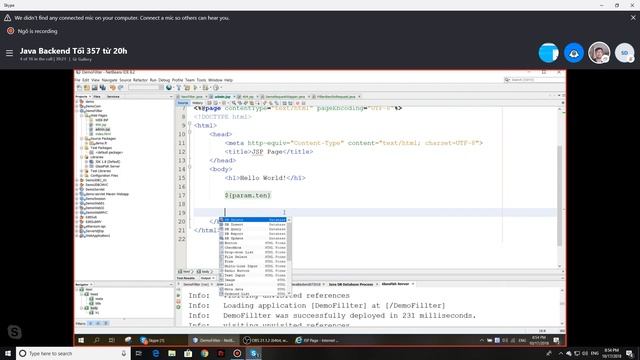The image size is (640, 360).
Task: Collapse the Web Pages folder node
Action: 82,116
